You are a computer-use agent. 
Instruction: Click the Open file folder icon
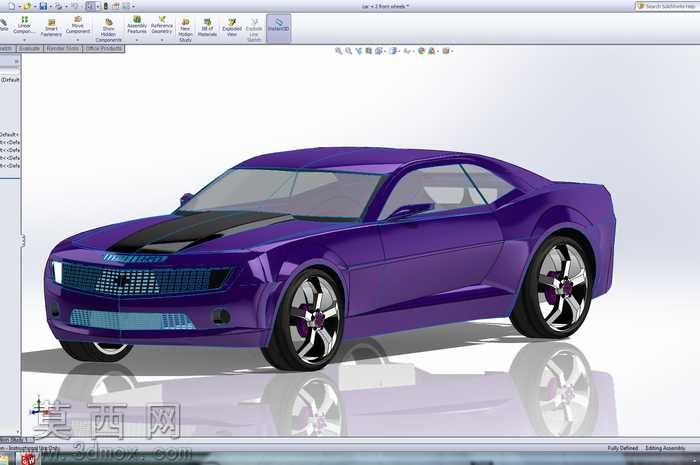(x=27, y=6)
